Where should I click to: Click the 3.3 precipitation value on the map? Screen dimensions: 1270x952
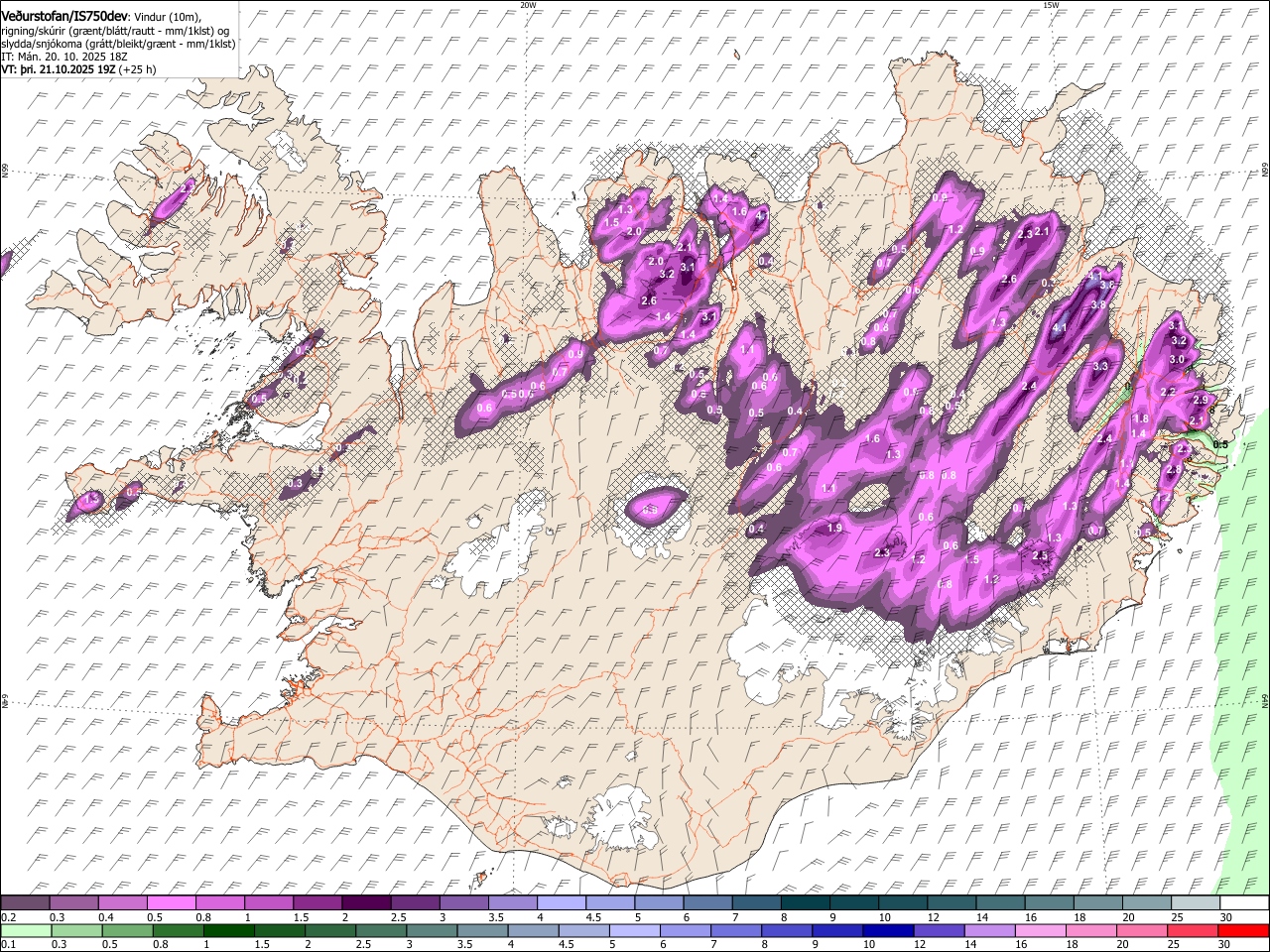tap(1100, 366)
